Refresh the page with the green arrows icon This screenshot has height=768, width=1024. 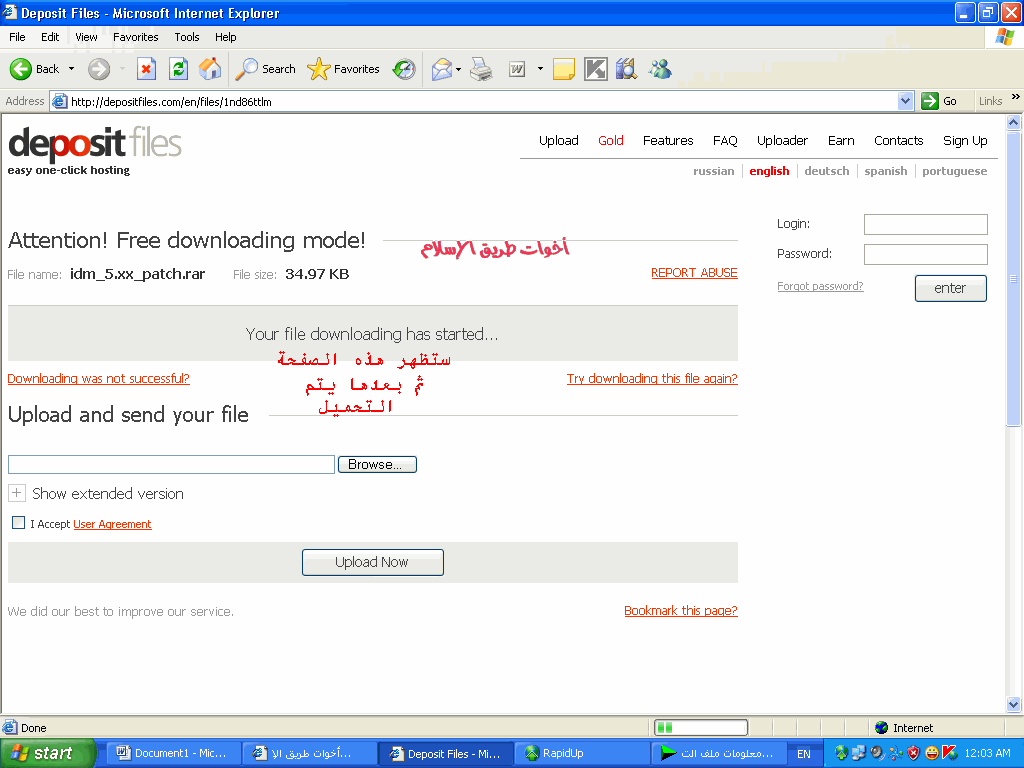[178, 69]
